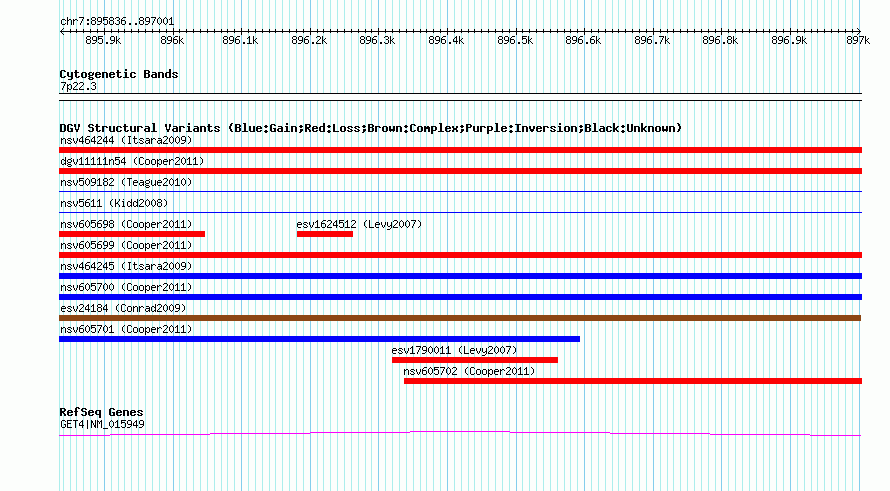This screenshot has height=491, width=890.
Task: Open the dgv11111n54 (Cooper2011) variant label
Action: [132, 161]
